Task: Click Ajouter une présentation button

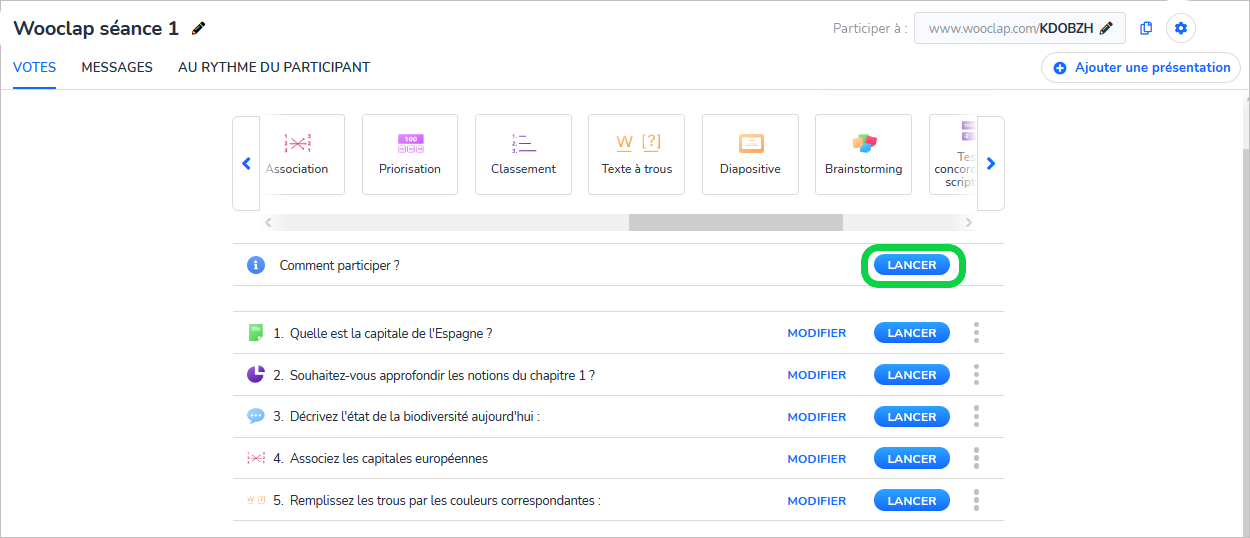Action: pos(1141,68)
